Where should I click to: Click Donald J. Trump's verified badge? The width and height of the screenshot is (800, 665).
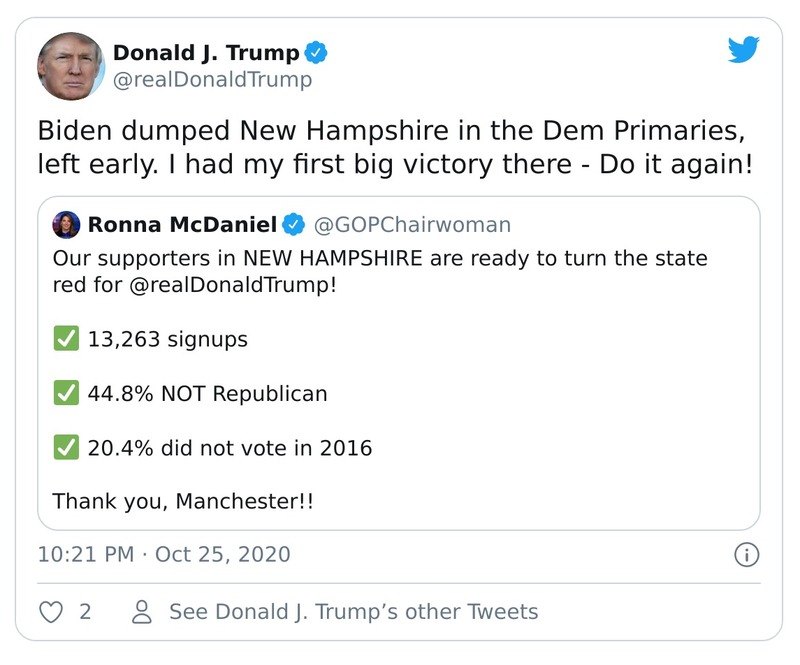coord(313,51)
